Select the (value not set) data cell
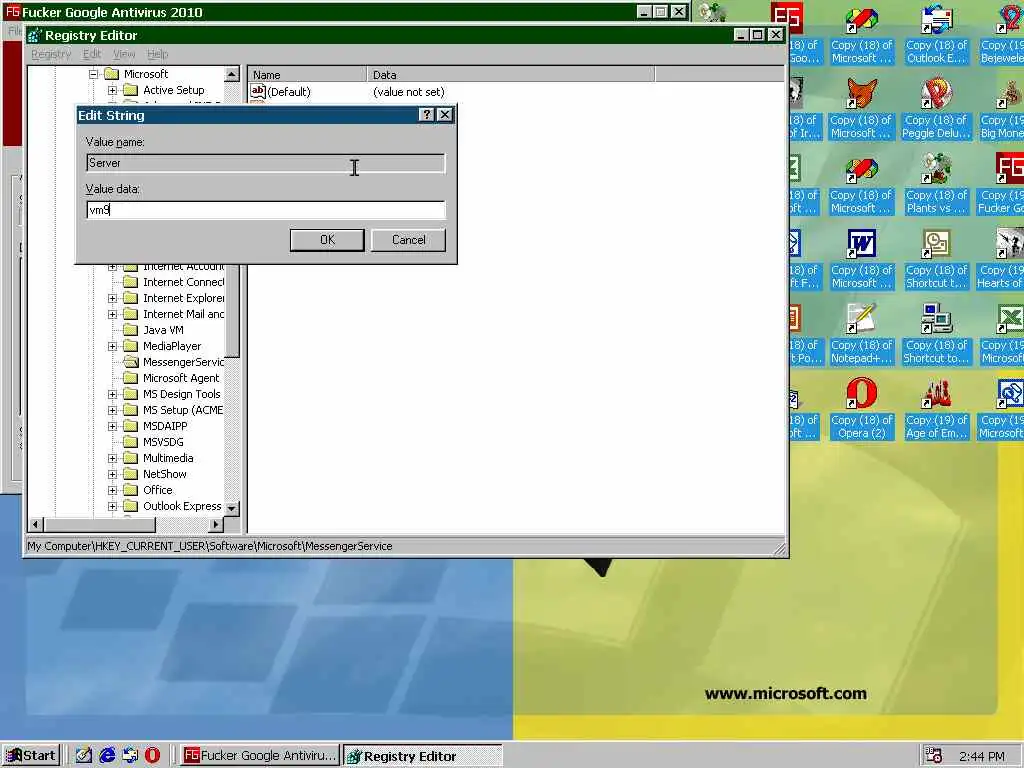Viewport: 1024px width, 768px height. point(409,92)
